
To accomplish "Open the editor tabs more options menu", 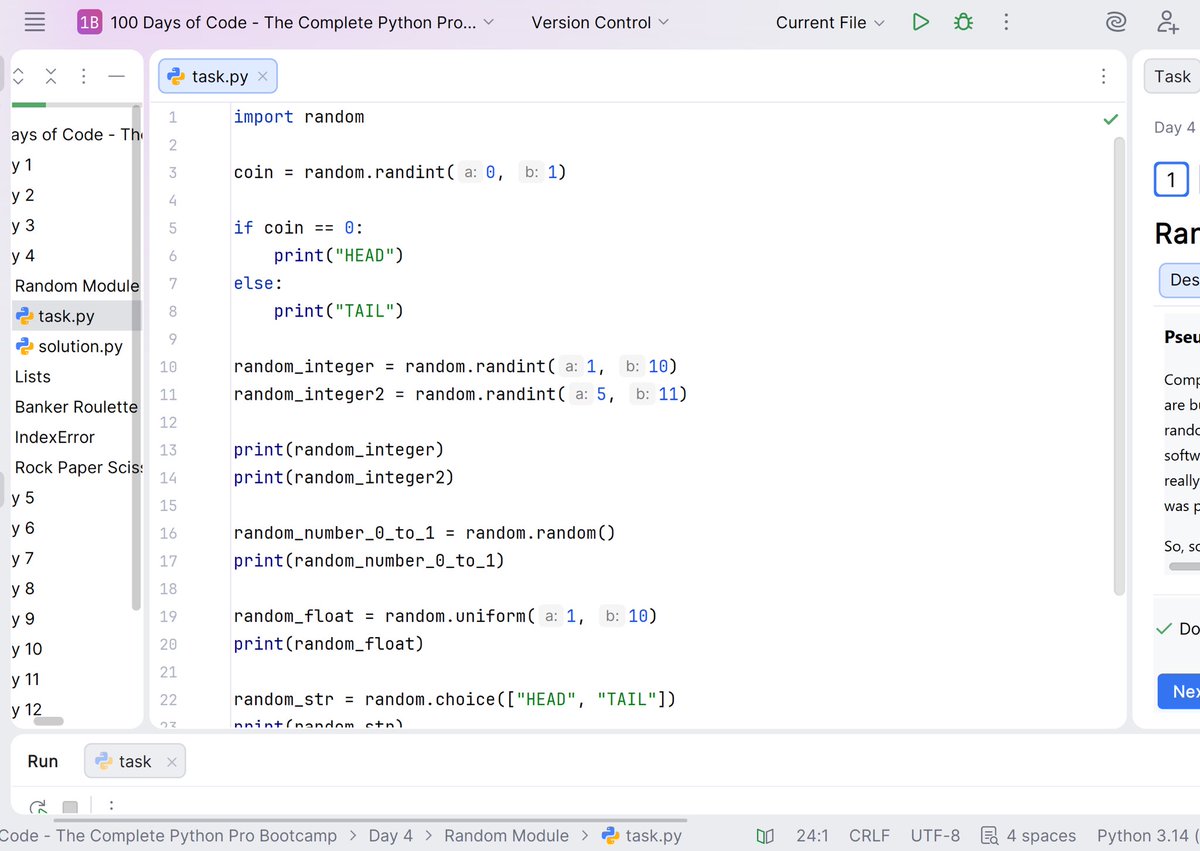I will coord(1103,76).
